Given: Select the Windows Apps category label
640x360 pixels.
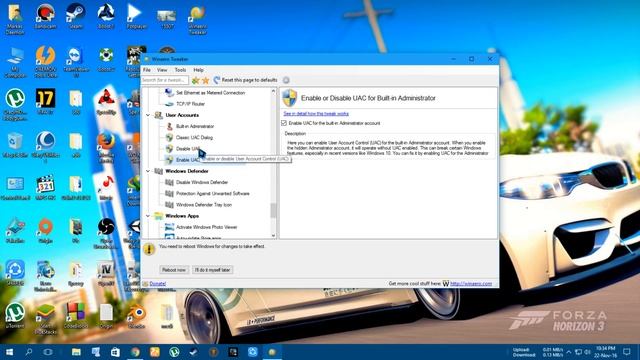Looking at the screenshot, I should tap(182, 216).
